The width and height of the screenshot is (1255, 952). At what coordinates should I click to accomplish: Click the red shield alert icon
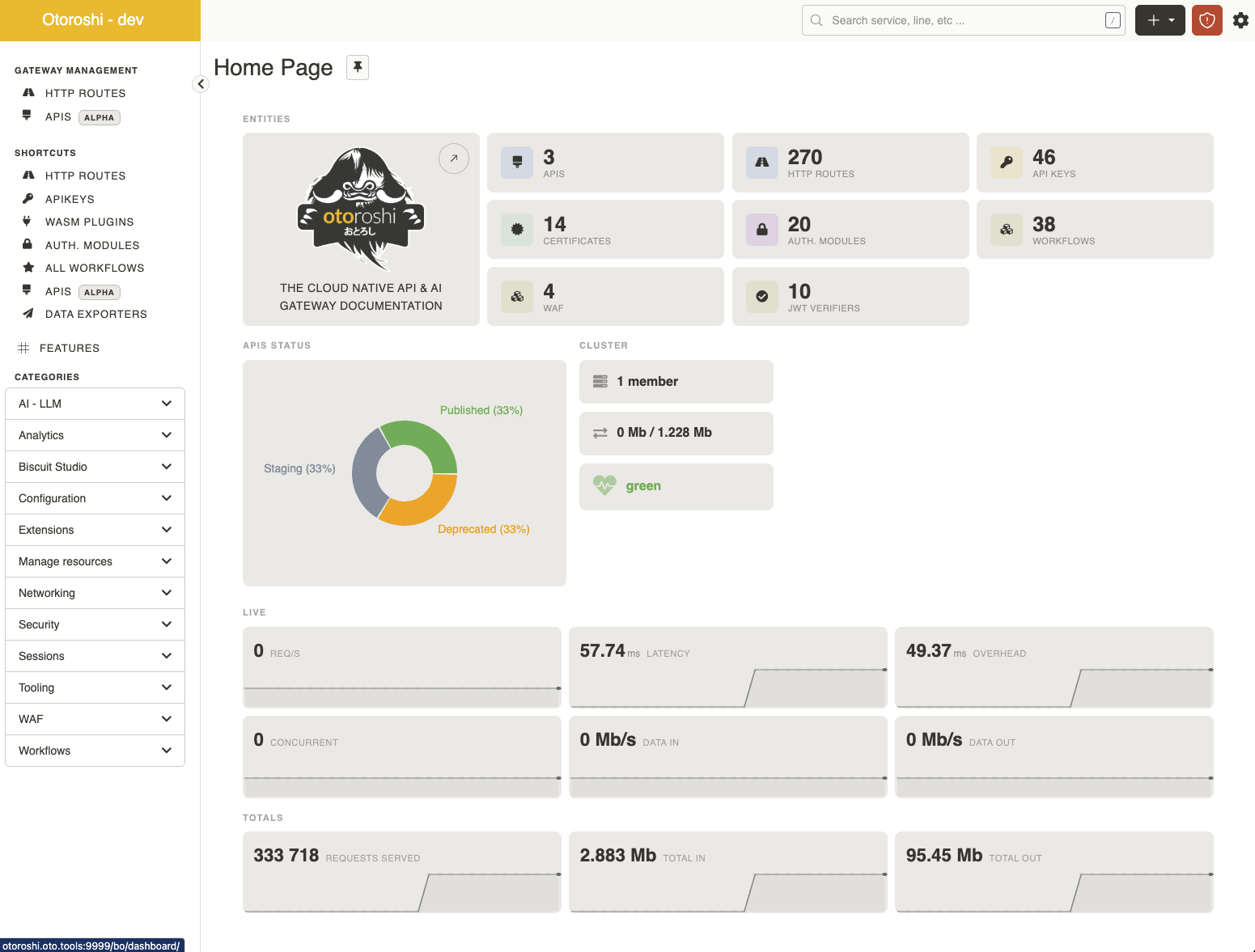pyautogui.click(x=1206, y=20)
